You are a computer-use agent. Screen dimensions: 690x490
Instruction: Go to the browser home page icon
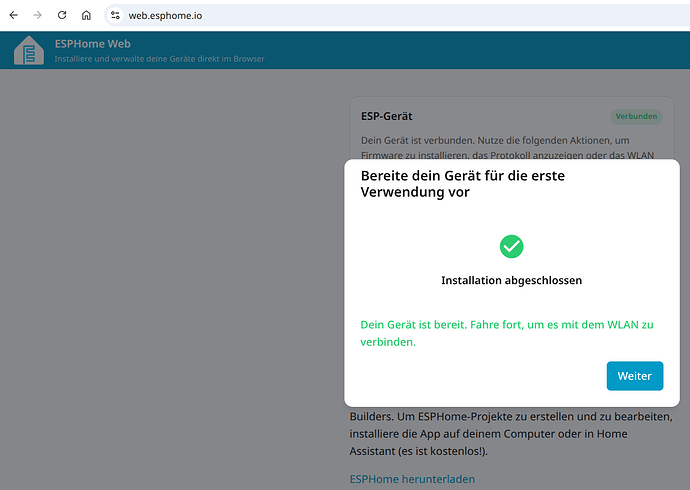(86, 15)
